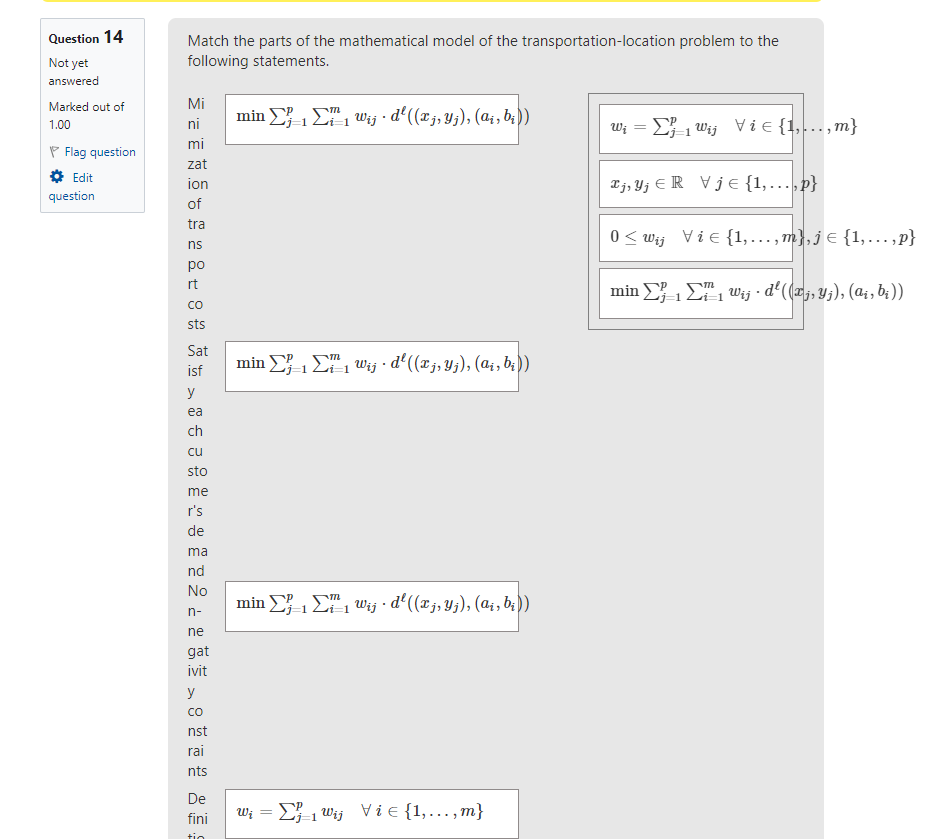The image size is (933, 839).
Task: Select the 0 ≤ w_ij answer tile
Action: pos(696,238)
